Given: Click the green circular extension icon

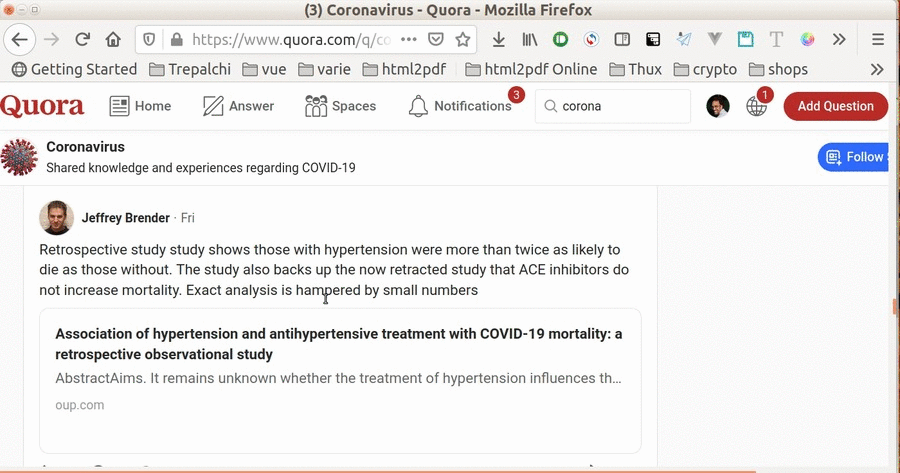Looking at the screenshot, I should pyautogui.click(x=561, y=40).
